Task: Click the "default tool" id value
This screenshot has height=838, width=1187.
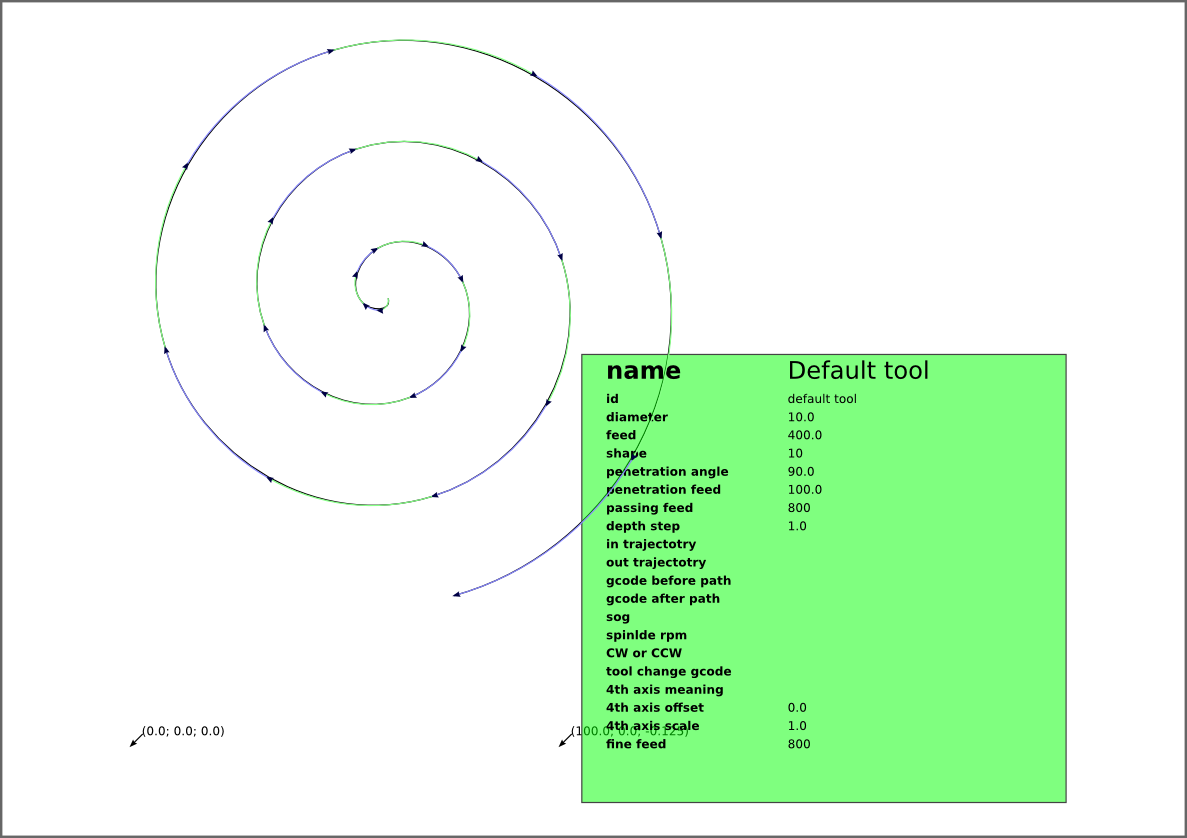Action: 822,399
